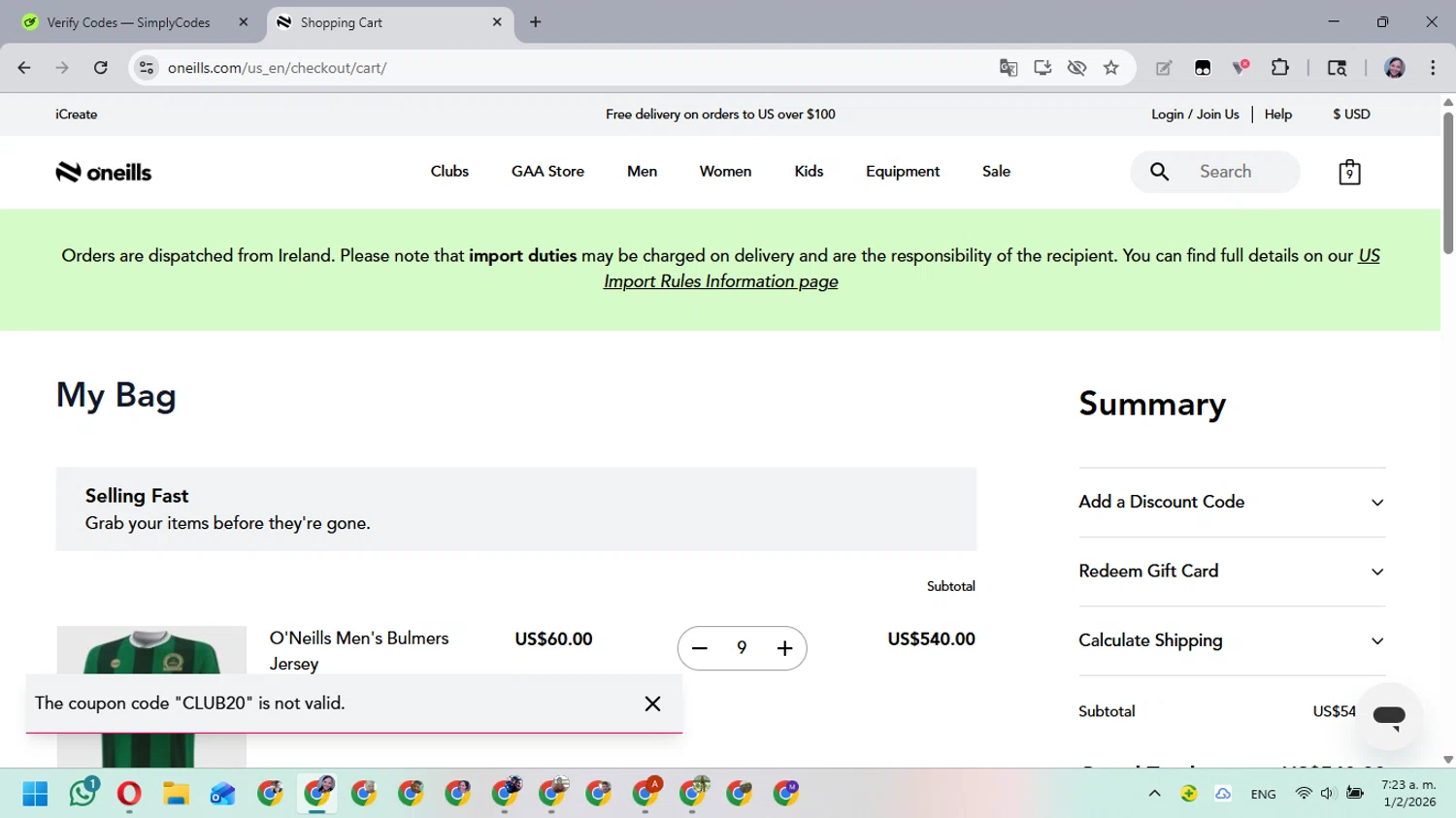This screenshot has width=1456, height=818.
Task: Click the Help link
Action: click(1278, 115)
